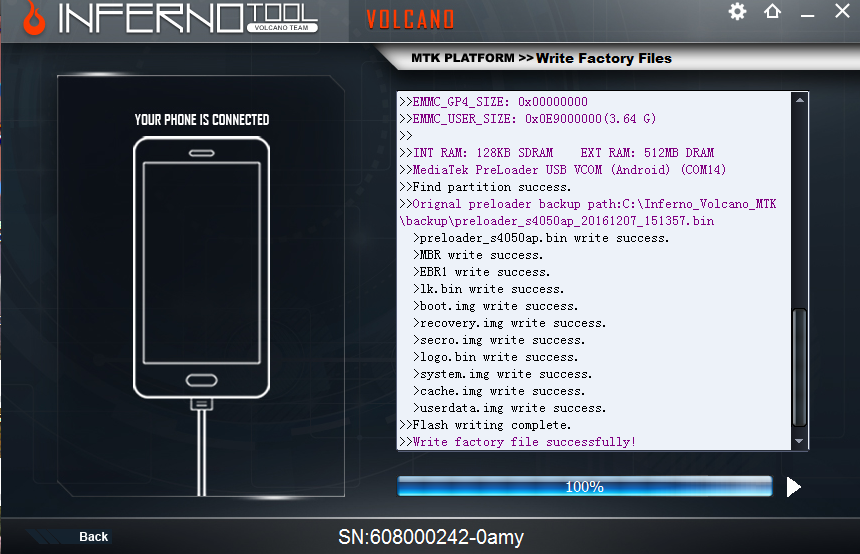The image size is (860, 554).
Task: Click the serial number SN:608000242-0amy
Action: (x=431, y=537)
